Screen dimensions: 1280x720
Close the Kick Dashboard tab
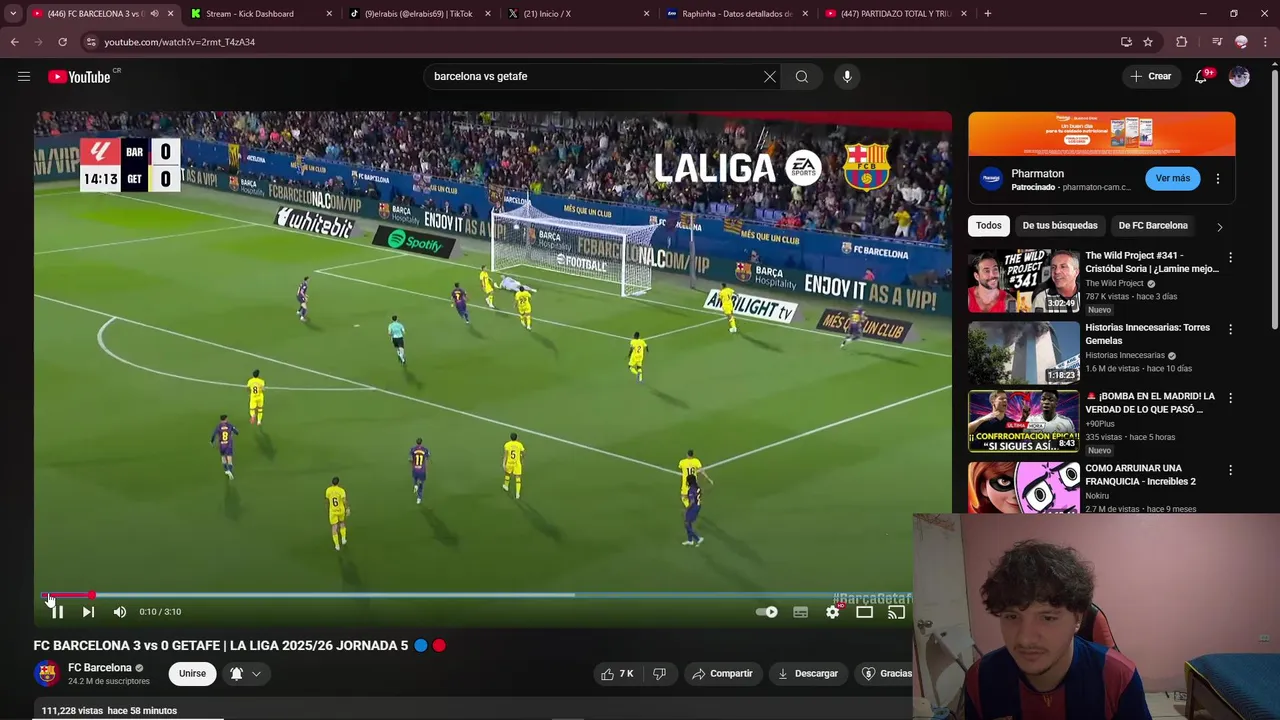click(x=329, y=14)
